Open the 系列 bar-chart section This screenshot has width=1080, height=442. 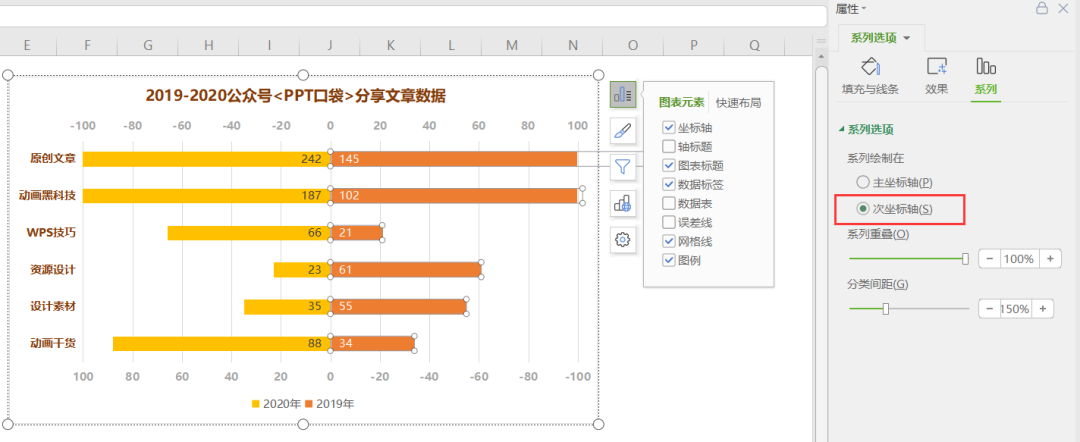[x=986, y=76]
